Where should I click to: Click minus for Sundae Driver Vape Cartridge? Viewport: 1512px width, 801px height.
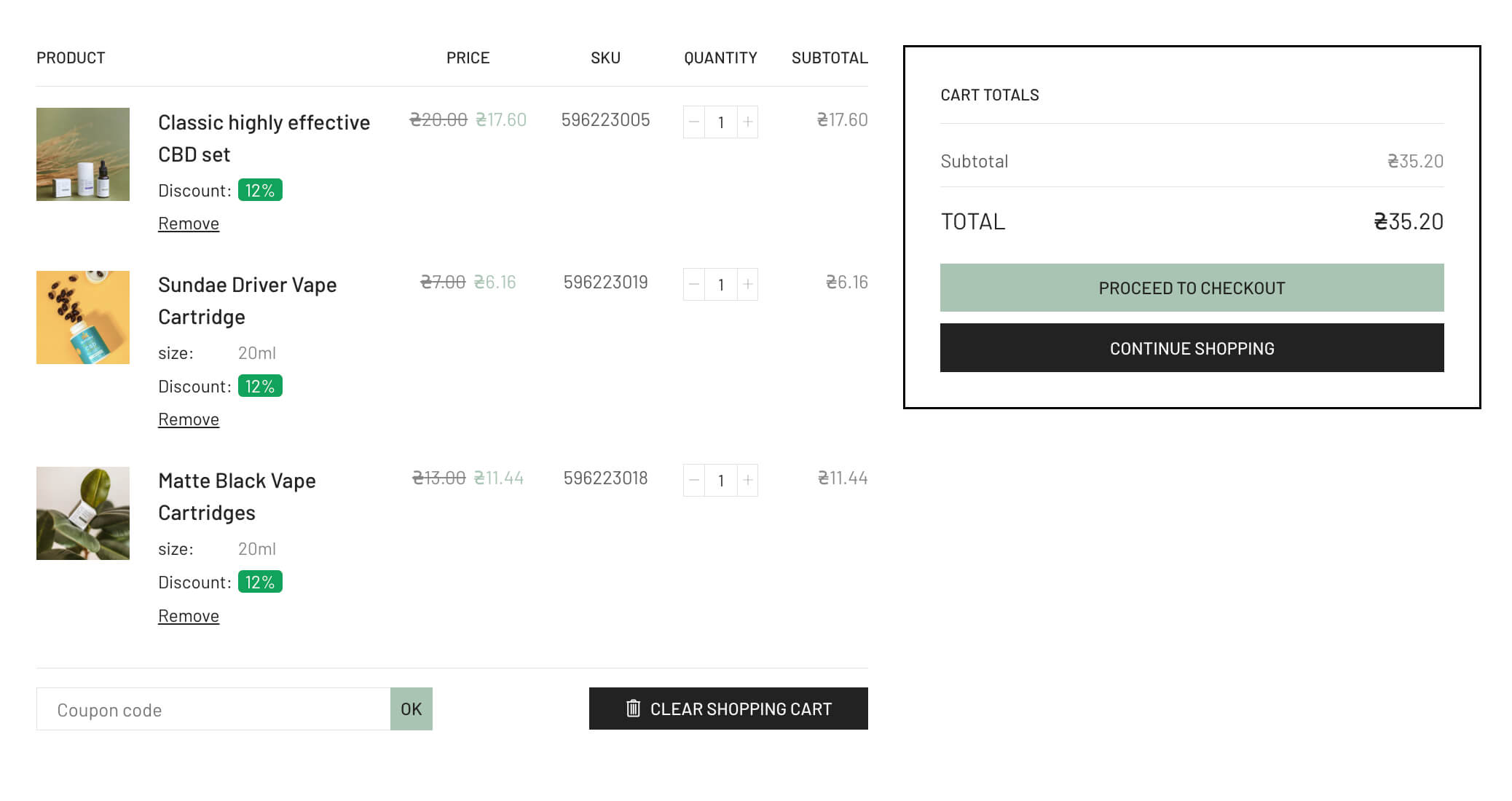click(694, 284)
